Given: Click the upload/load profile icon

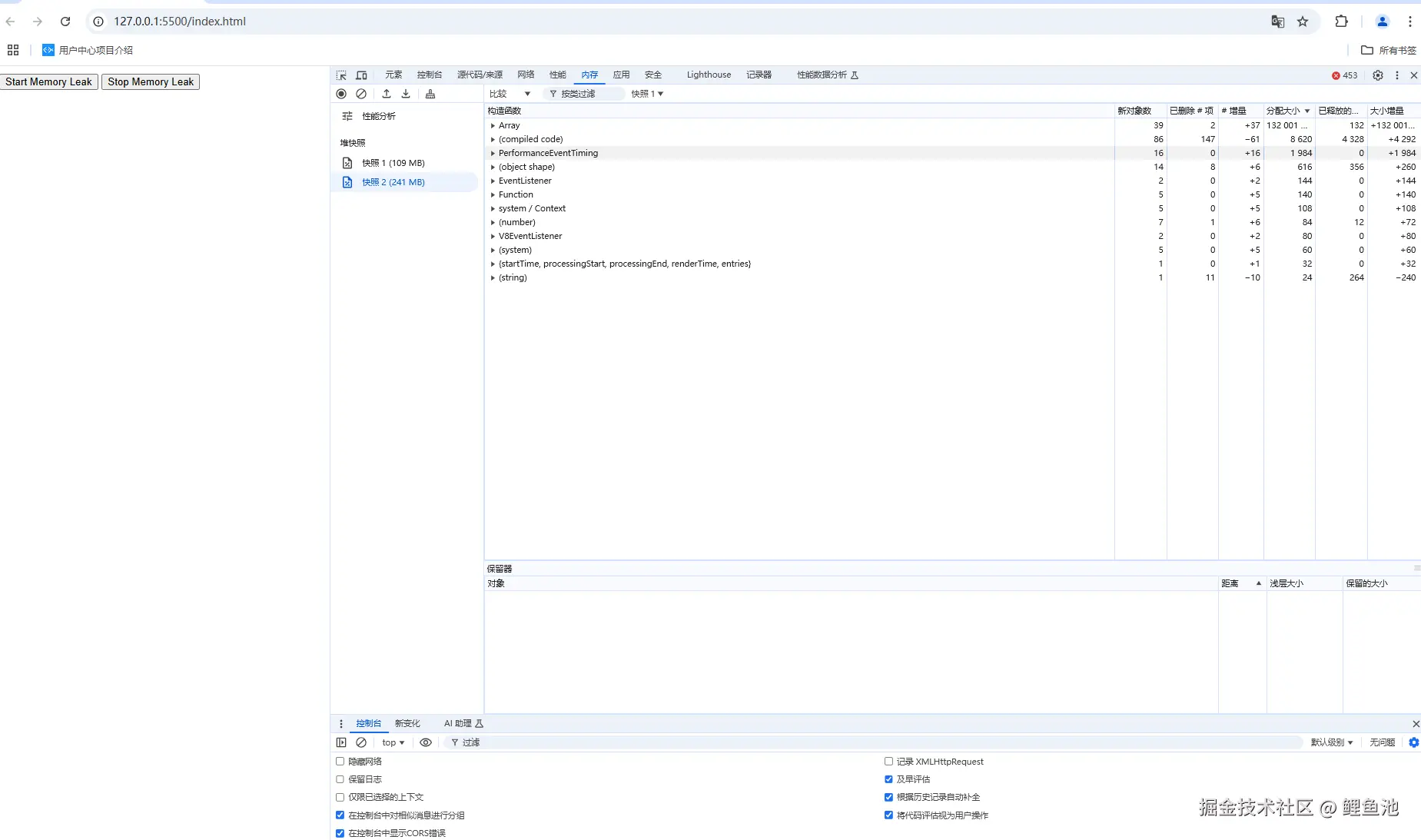Looking at the screenshot, I should [x=387, y=94].
